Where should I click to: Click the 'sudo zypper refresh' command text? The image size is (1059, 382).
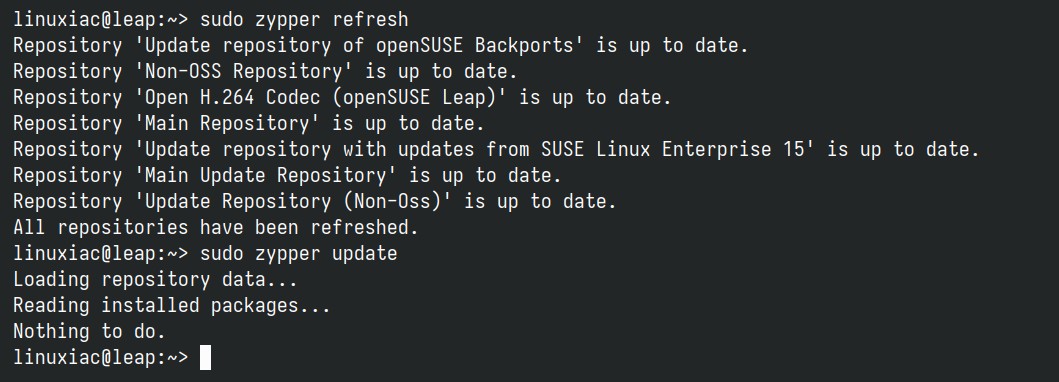(x=304, y=20)
